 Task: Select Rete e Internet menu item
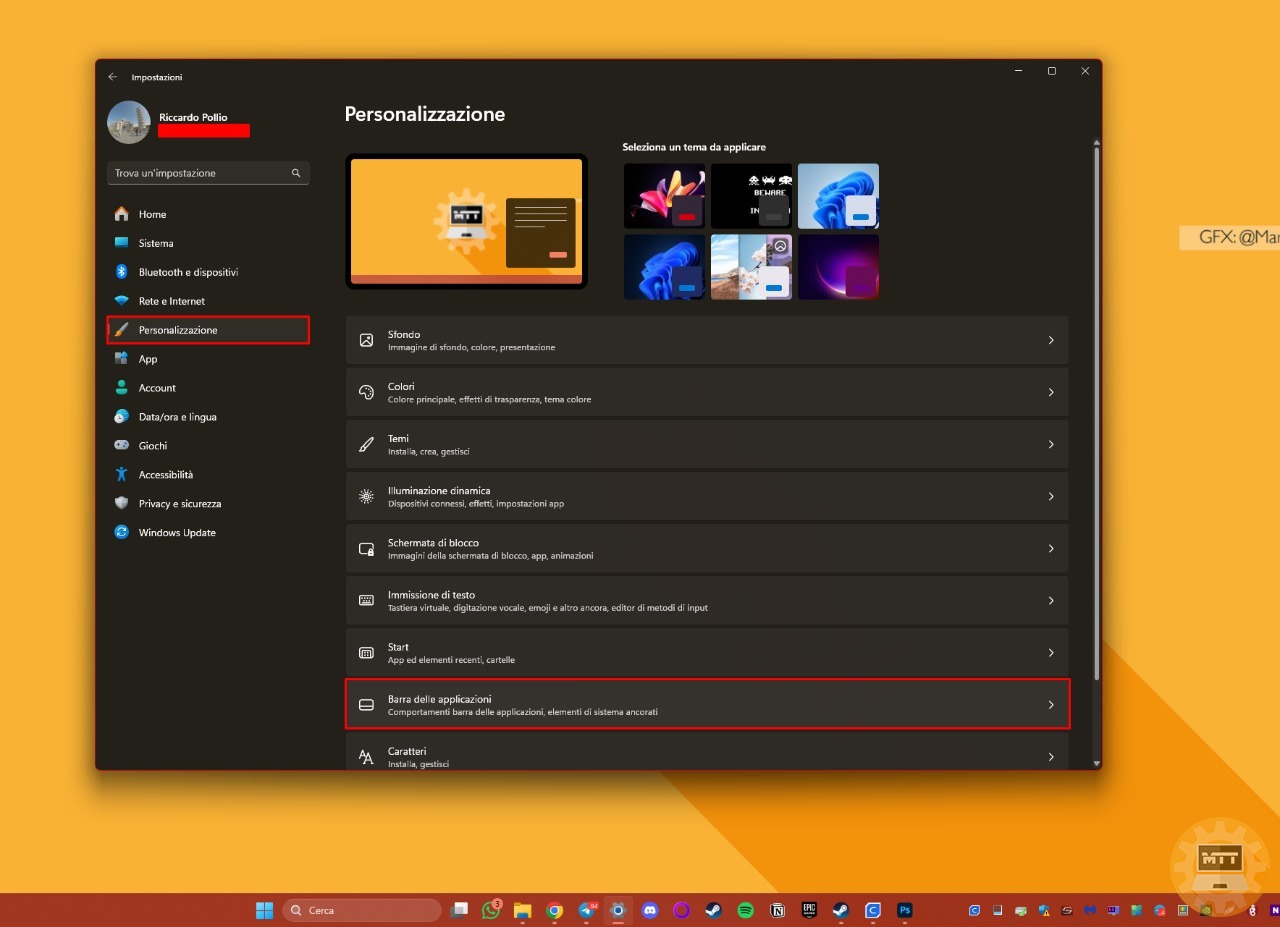click(172, 301)
